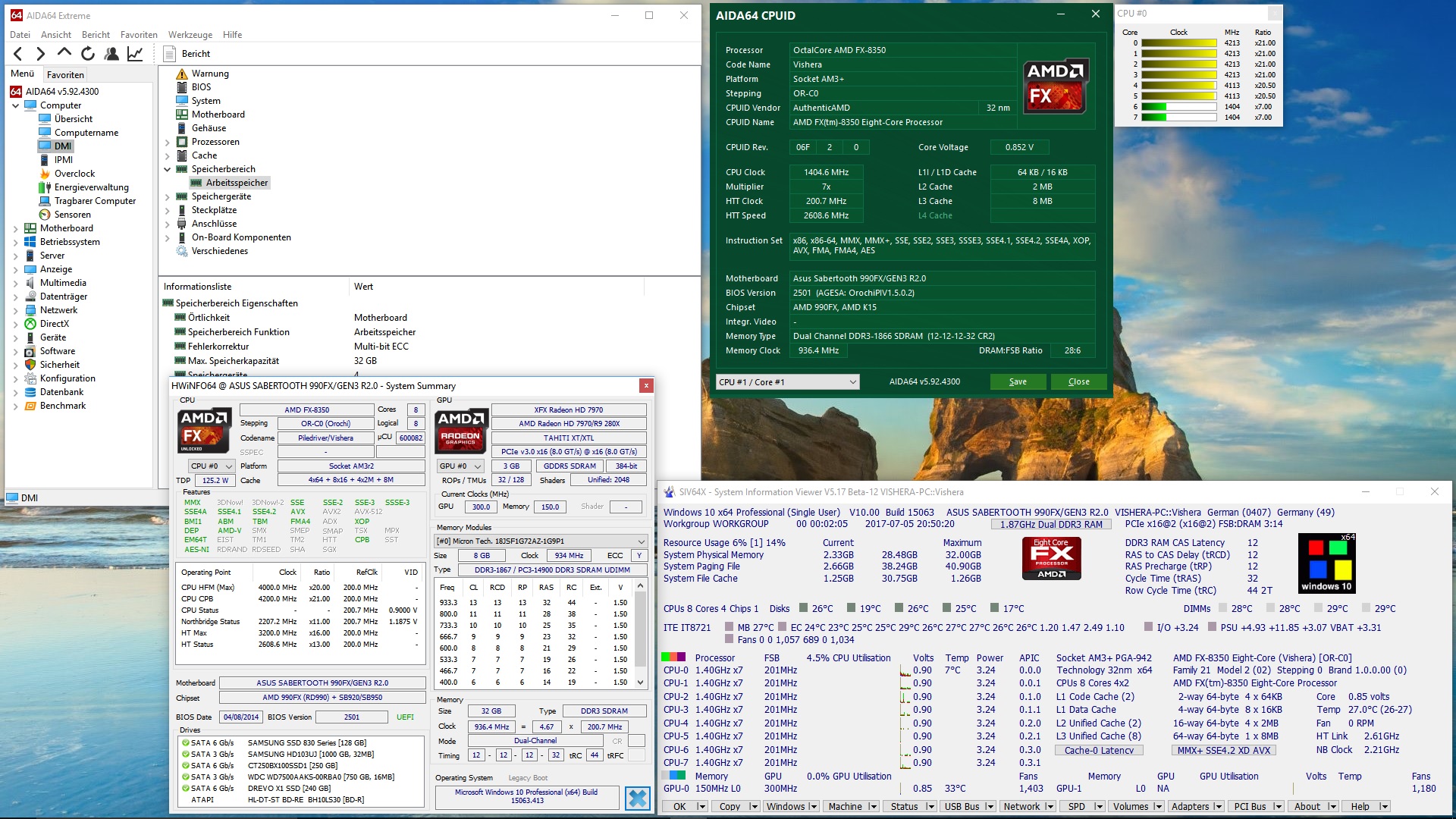1456x819 pixels.
Task: Click the Overclock flame icon
Action: click(45, 174)
